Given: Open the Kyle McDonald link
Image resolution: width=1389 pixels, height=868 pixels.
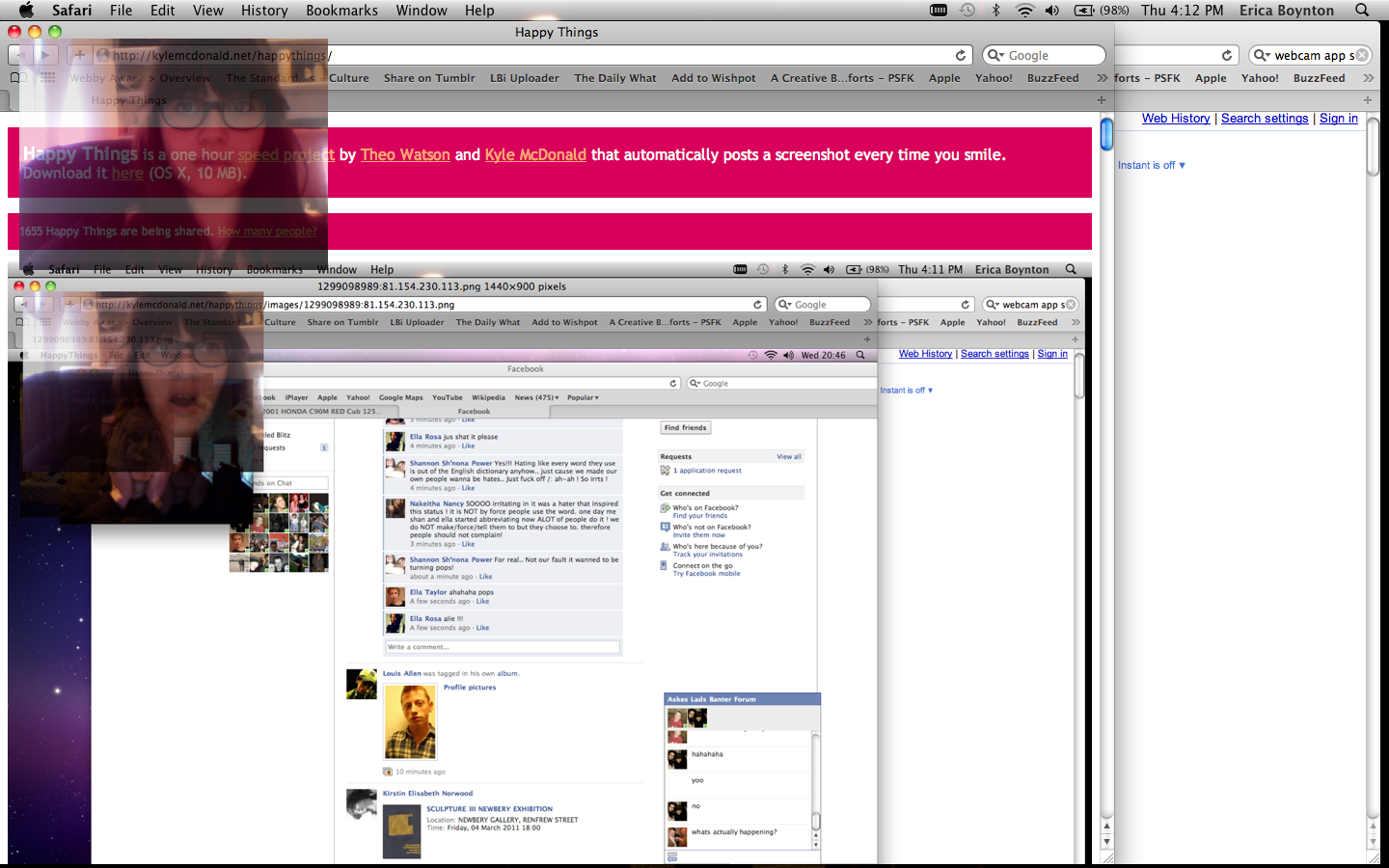Looking at the screenshot, I should [535, 154].
